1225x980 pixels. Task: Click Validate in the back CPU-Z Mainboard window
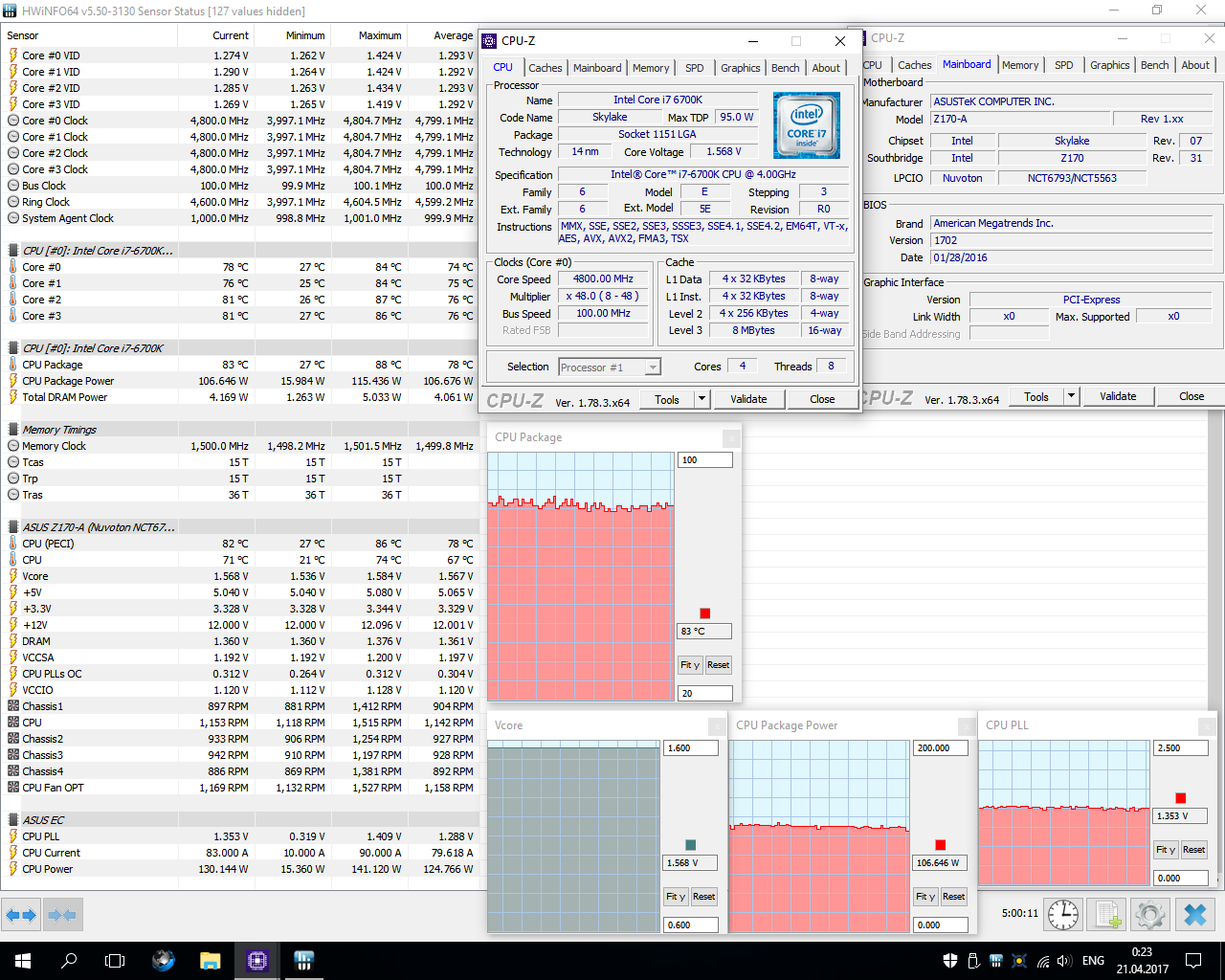(1118, 396)
